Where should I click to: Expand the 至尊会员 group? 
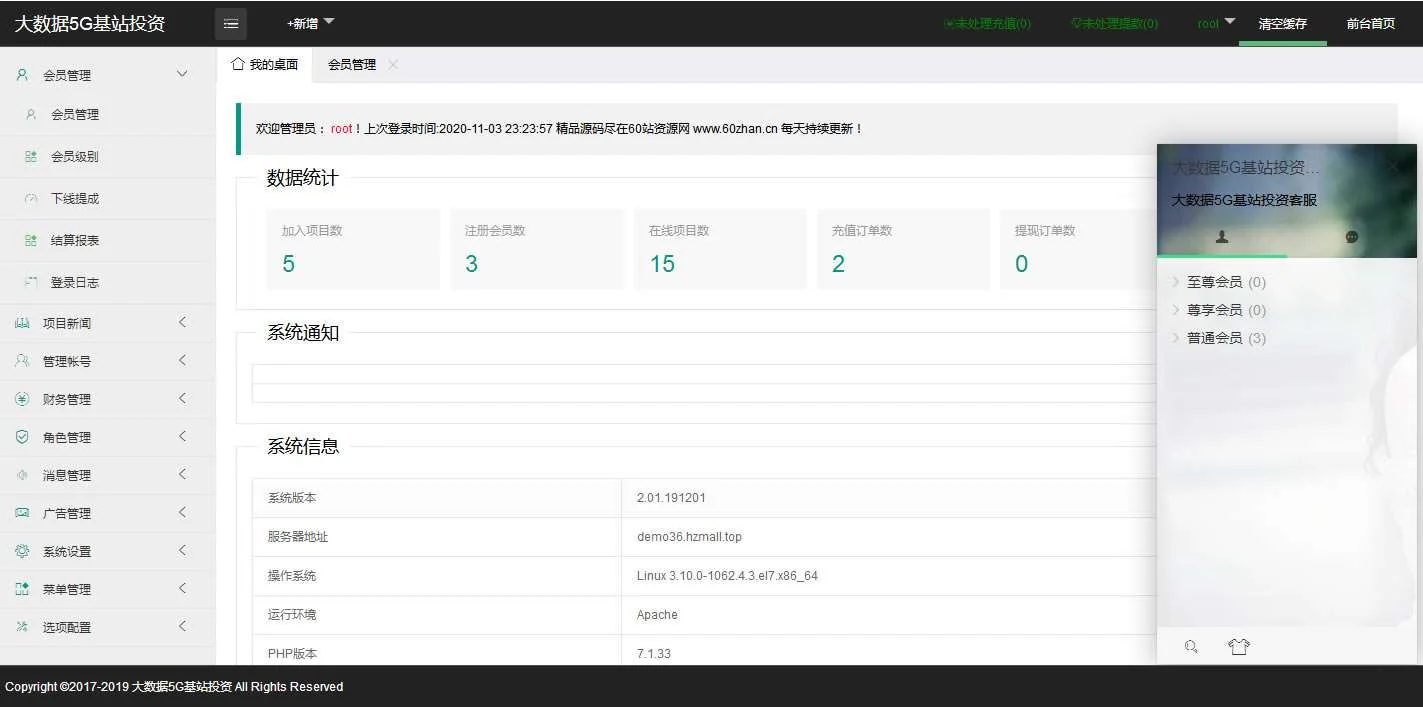click(1214, 282)
